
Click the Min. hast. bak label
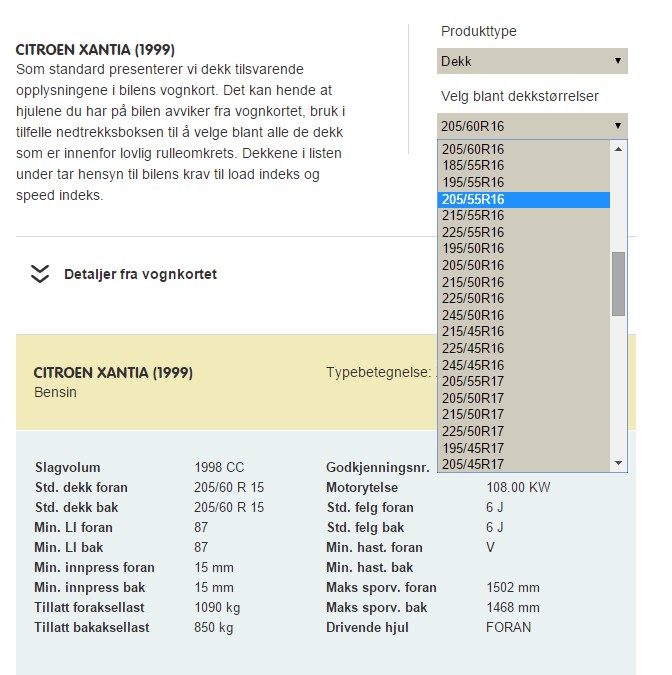pyautogui.click(x=370, y=567)
